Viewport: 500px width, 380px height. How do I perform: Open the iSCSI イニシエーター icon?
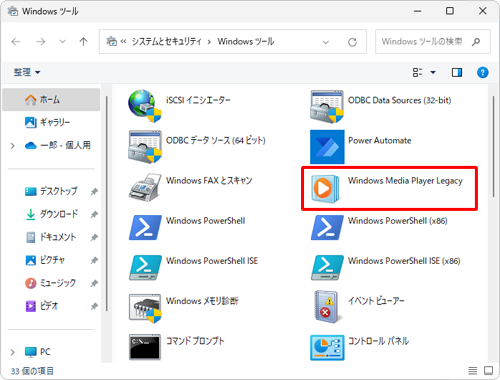pyautogui.click(x=145, y=106)
